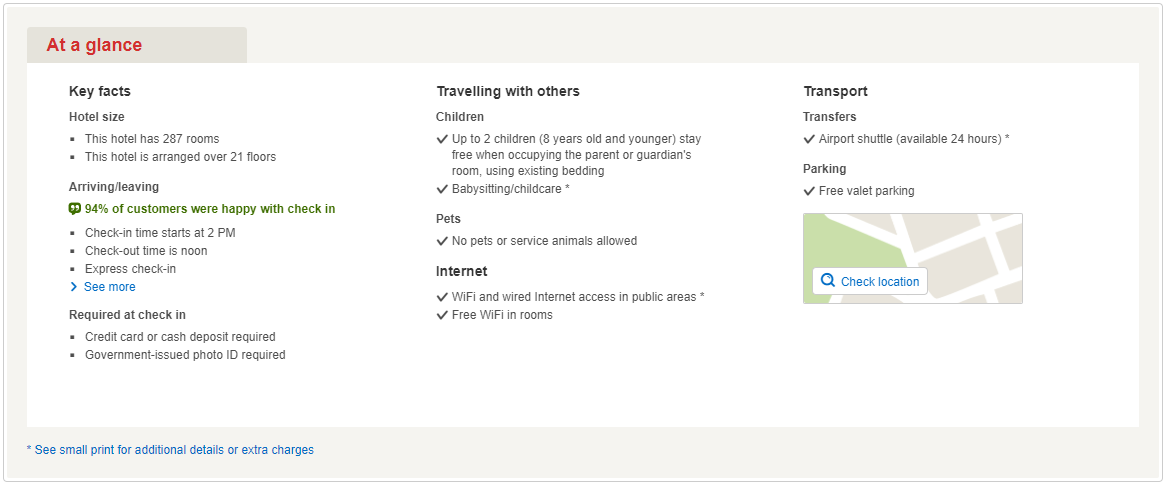Open the small print additional details link
Viewport: 1167px width, 486px height.
click(170, 450)
